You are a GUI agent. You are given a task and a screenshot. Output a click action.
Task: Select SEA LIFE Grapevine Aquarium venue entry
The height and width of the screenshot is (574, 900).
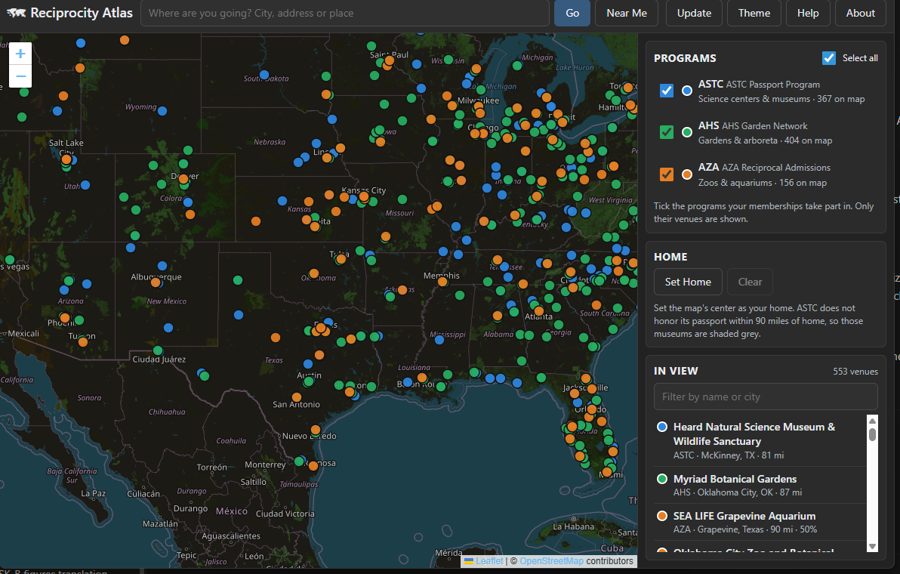(760, 522)
